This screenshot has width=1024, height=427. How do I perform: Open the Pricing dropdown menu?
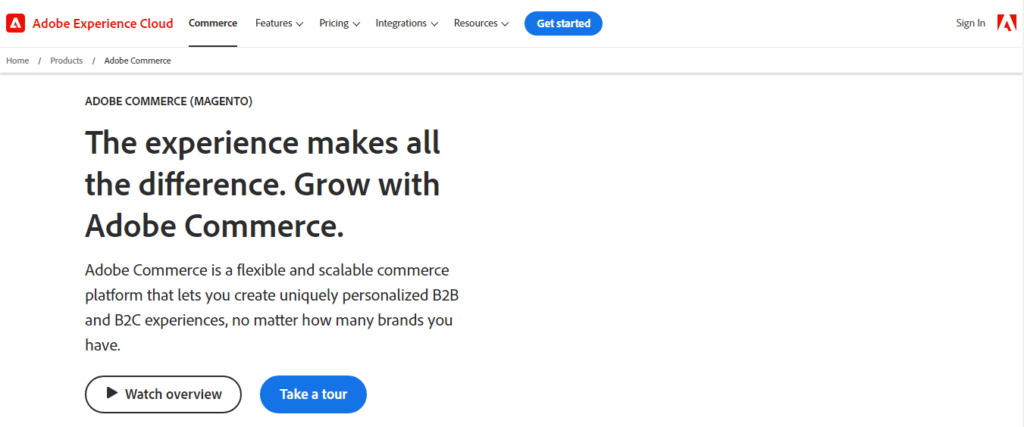point(340,24)
